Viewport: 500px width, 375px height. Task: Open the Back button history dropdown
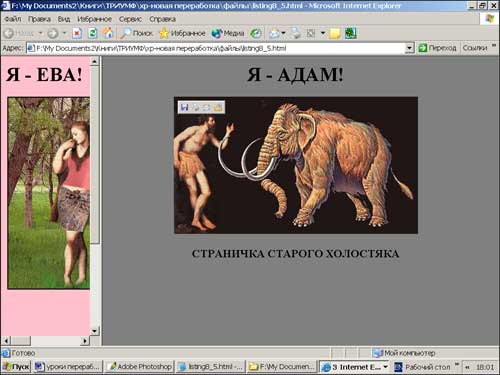coord(41,33)
